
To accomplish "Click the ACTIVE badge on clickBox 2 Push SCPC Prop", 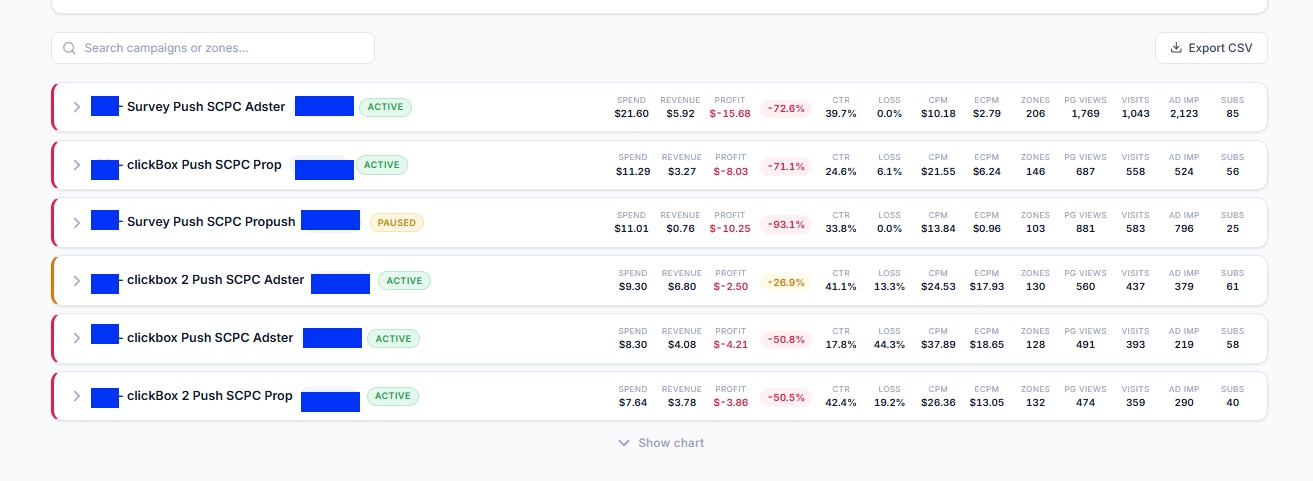I will coord(393,396).
